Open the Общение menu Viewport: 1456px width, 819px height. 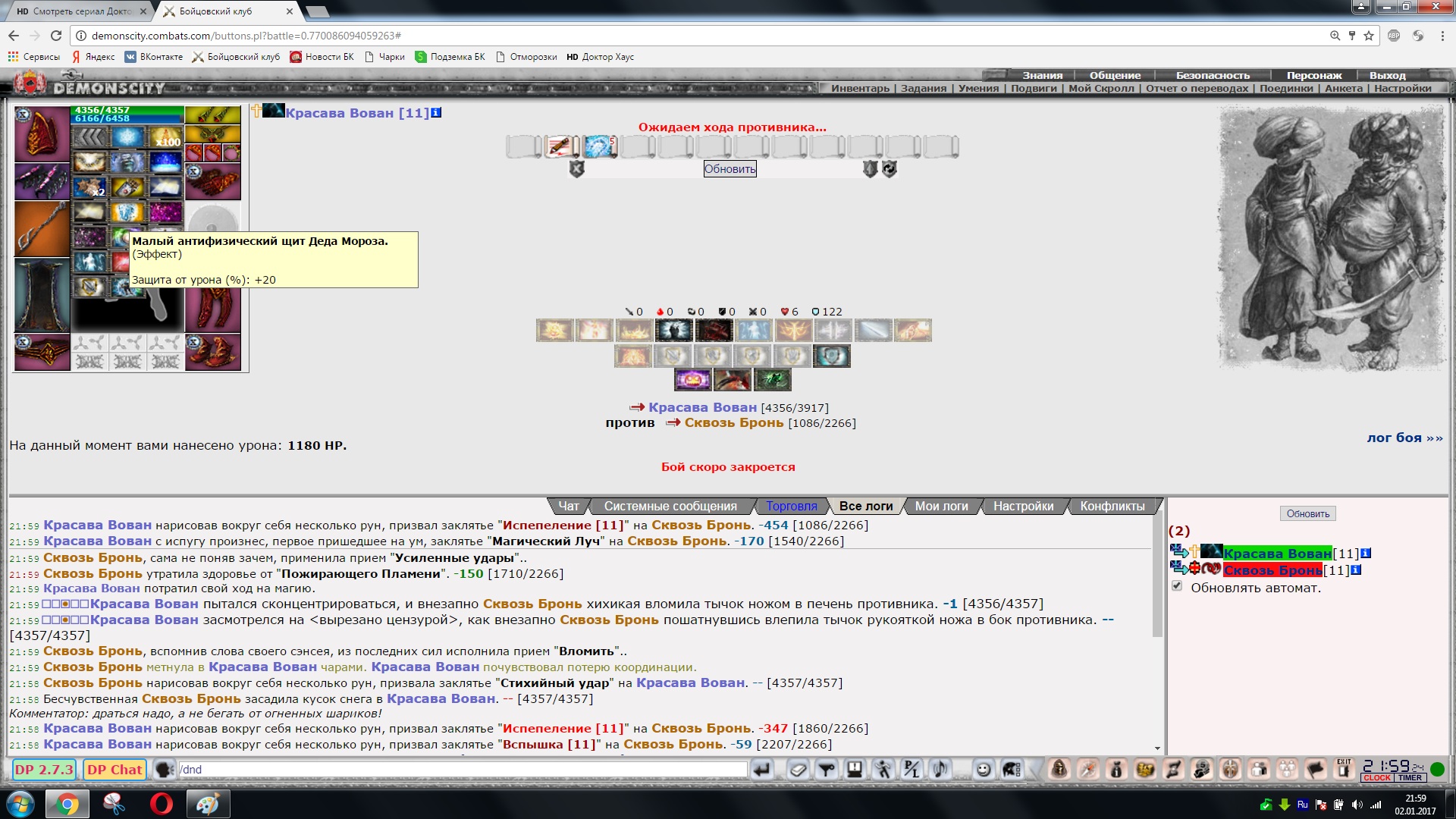tap(1115, 75)
